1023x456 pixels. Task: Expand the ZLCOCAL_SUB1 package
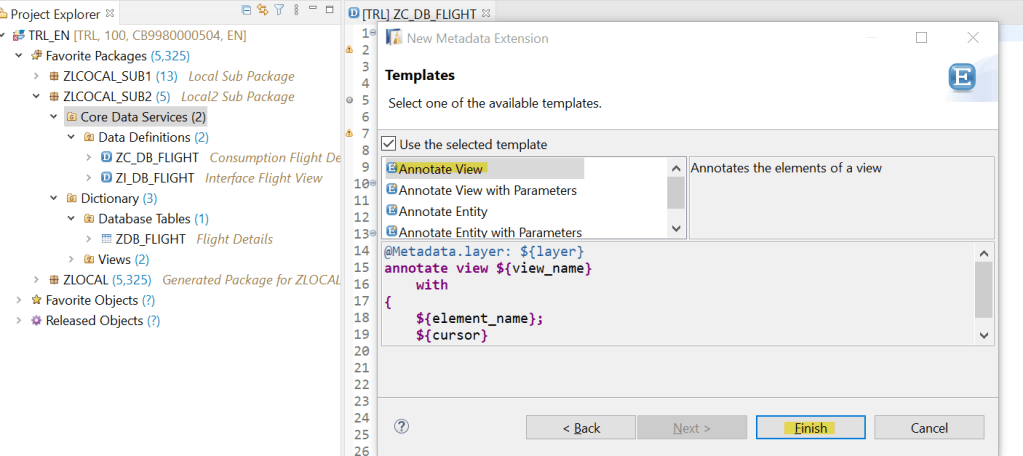point(37,76)
